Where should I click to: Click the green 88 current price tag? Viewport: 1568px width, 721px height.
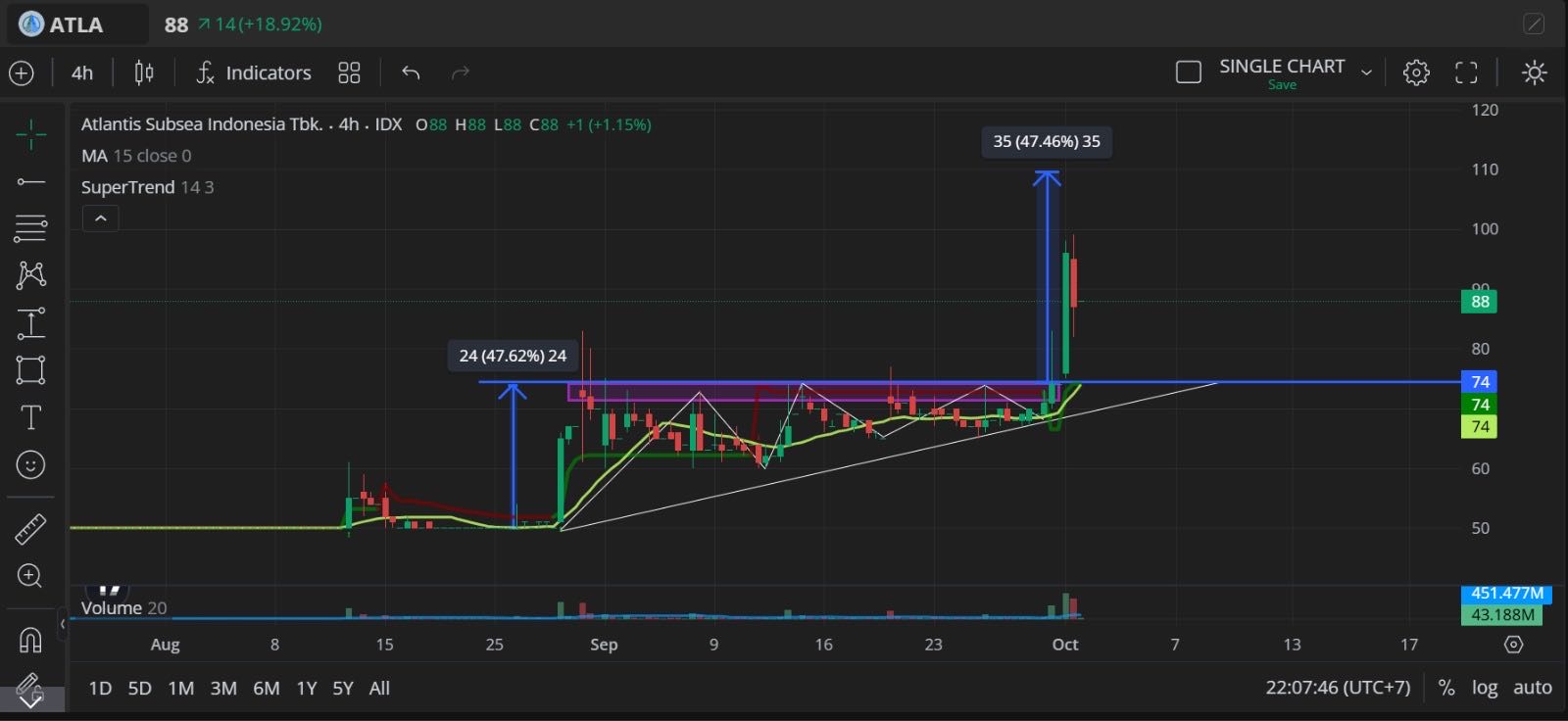(x=1480, y=302)
